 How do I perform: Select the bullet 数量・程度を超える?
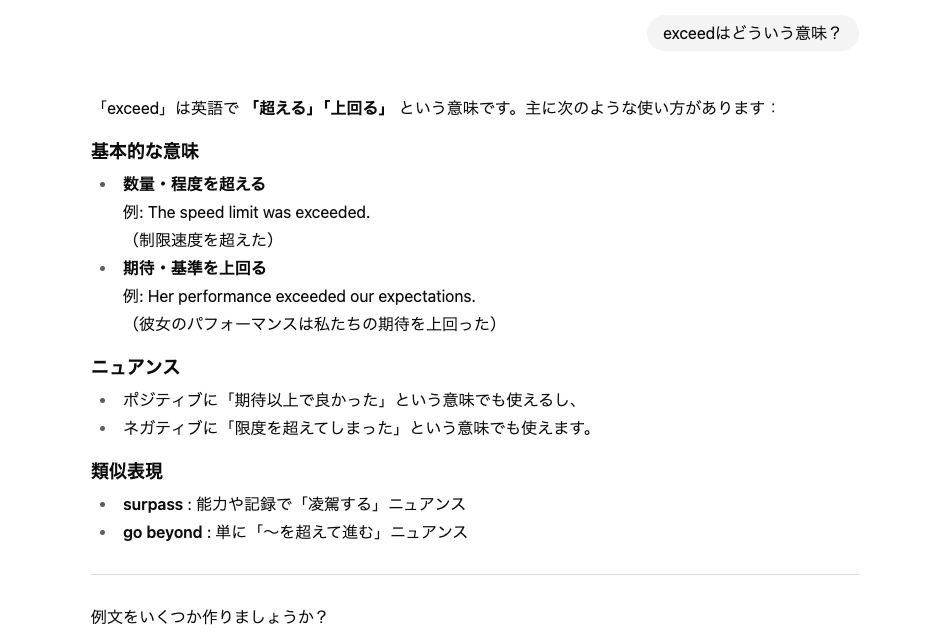coord(194,184)
